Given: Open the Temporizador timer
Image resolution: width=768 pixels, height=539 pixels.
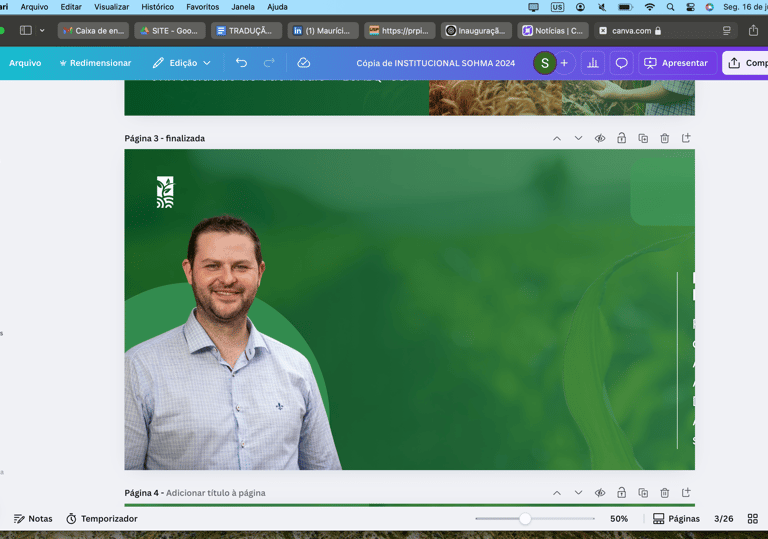Looking at the screenshot, I should 102,518.
